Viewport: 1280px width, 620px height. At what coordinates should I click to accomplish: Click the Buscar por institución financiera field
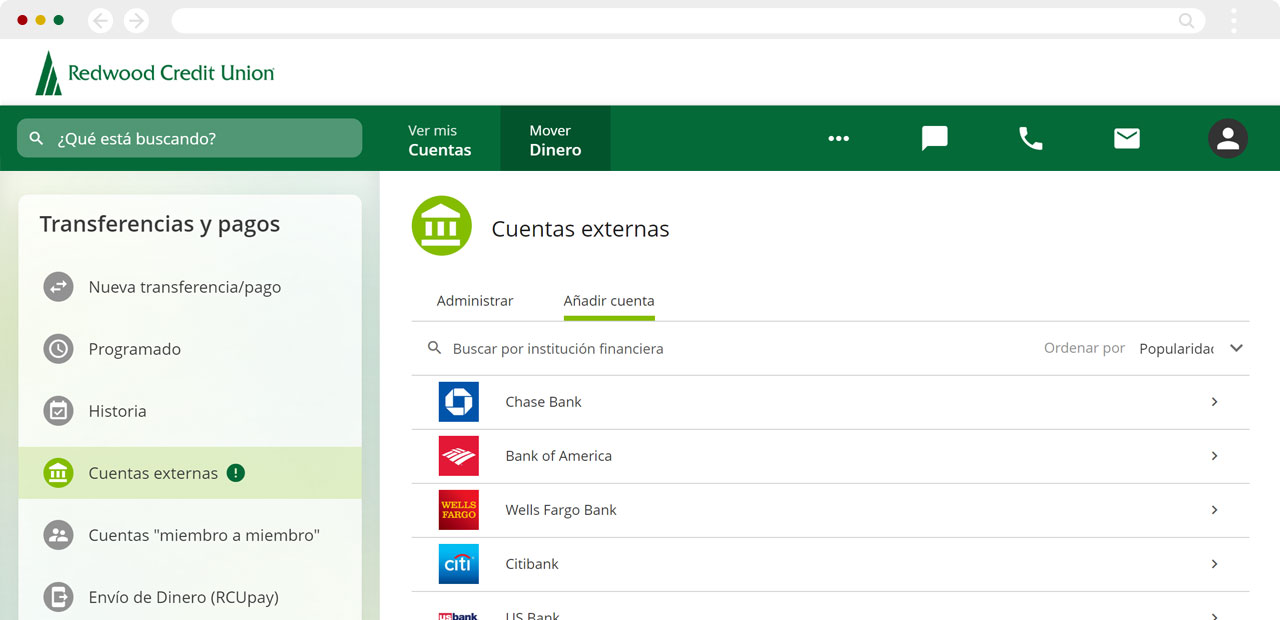pyautogui.click(x=558, y=349)
